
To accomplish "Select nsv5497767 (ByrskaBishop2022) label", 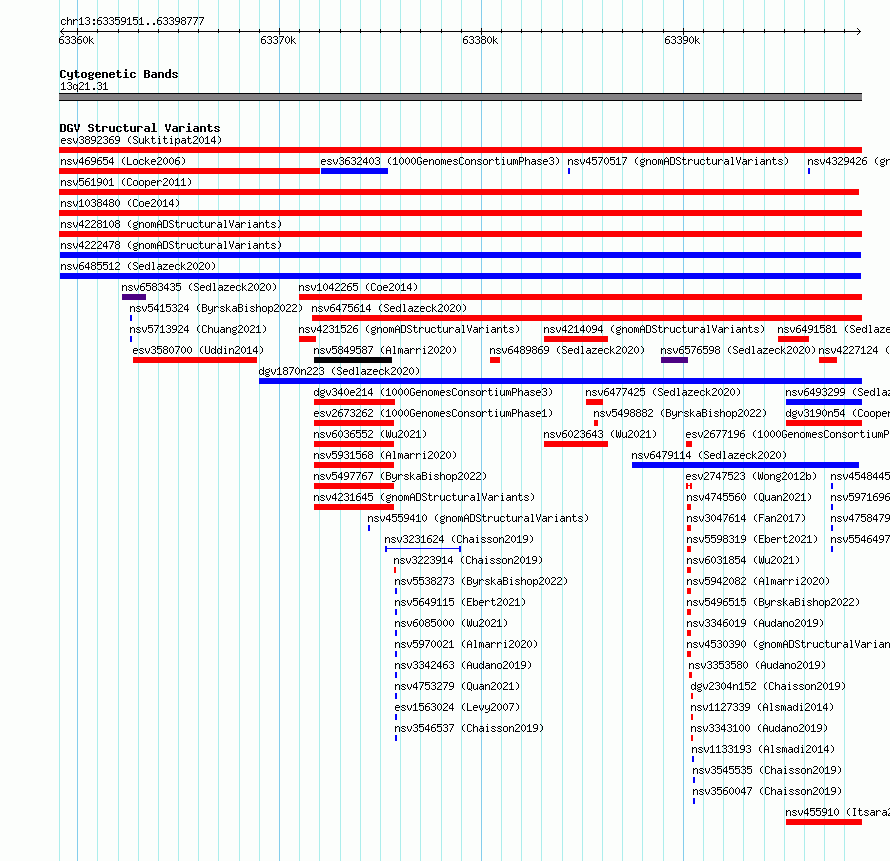I will pos(400,476).
